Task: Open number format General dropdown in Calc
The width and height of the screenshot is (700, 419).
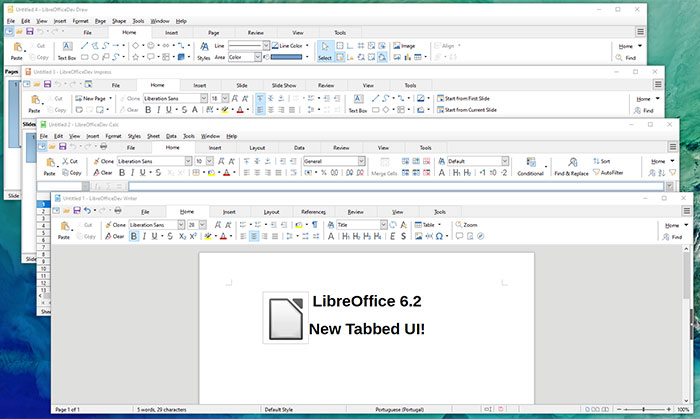Action: point(361,161)
